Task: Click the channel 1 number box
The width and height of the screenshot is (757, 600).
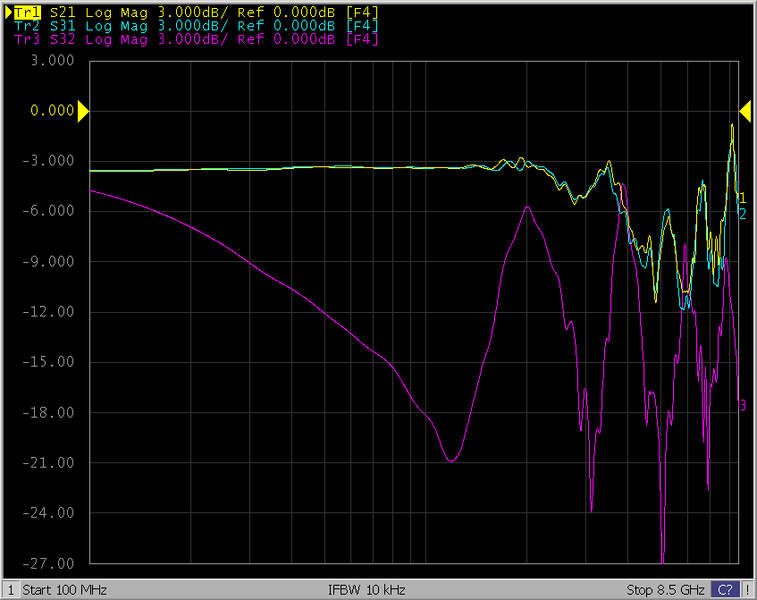Action: (10, 590)
